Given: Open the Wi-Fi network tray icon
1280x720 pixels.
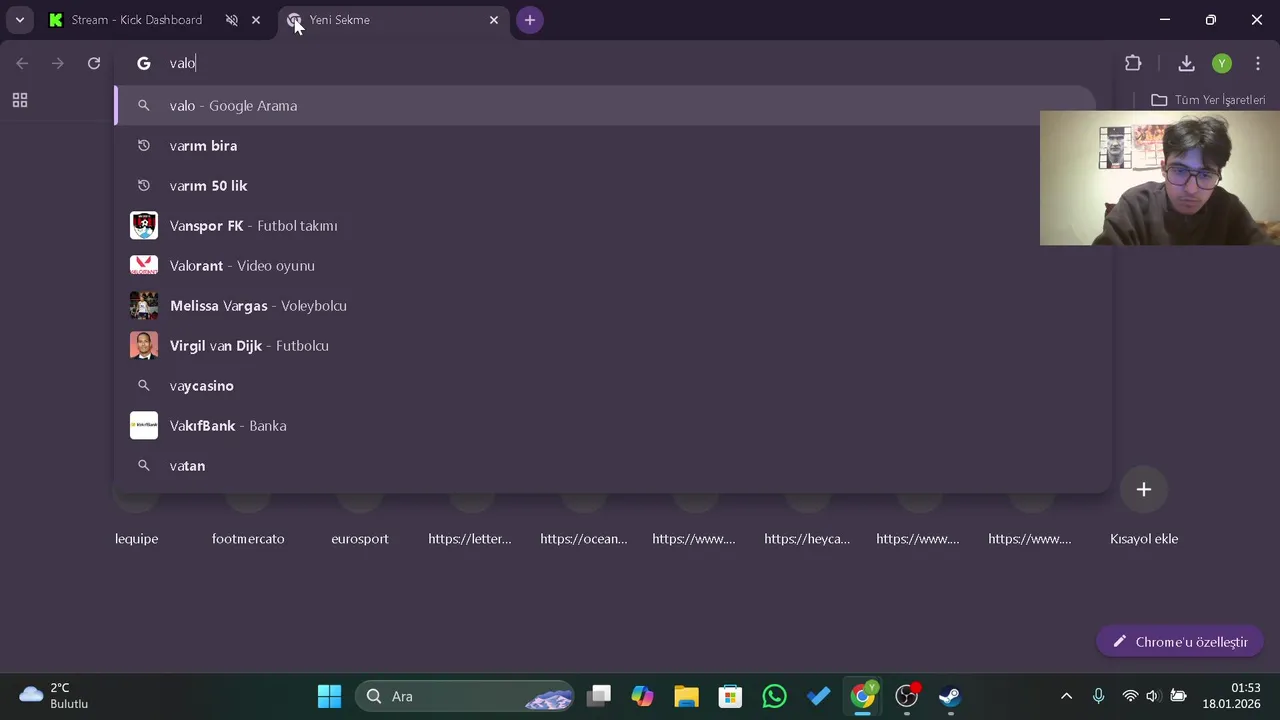Looking at the screenshot, I should (1130, 696).
